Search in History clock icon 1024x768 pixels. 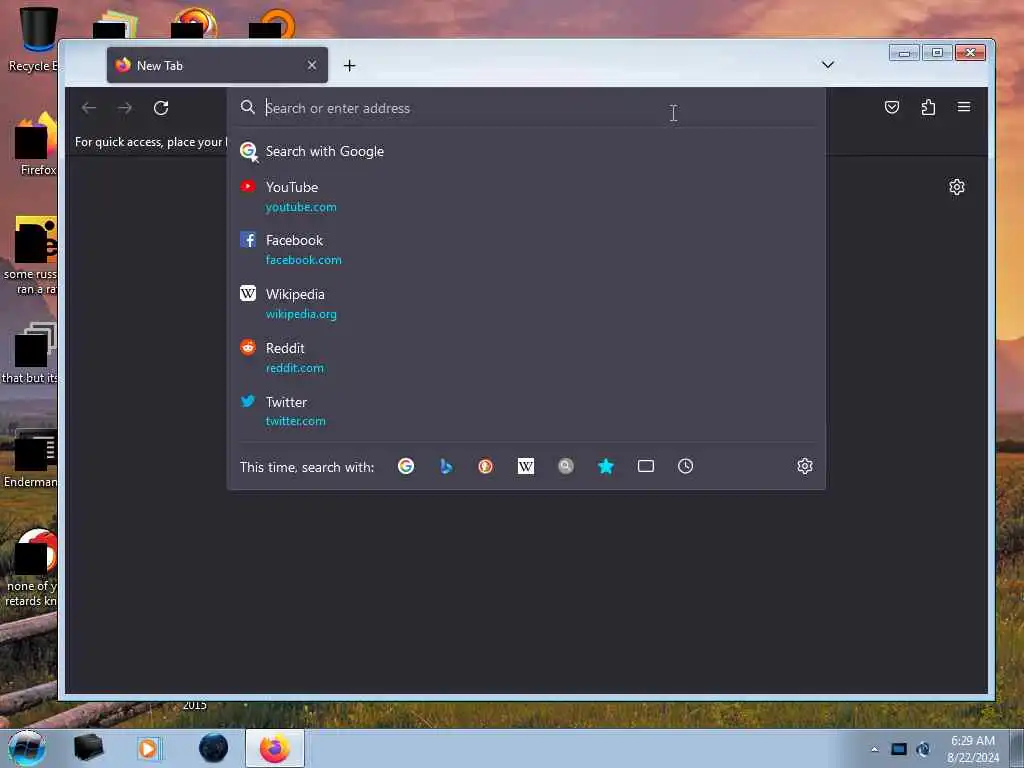coord(686,466)
